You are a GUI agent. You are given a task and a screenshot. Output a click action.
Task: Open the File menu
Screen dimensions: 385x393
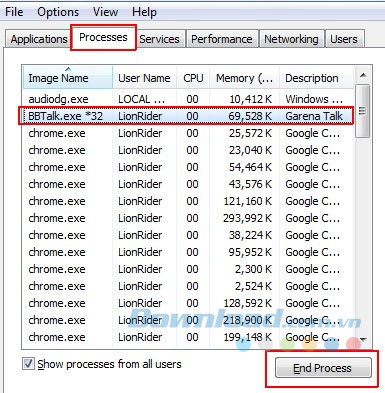point(14,12)
